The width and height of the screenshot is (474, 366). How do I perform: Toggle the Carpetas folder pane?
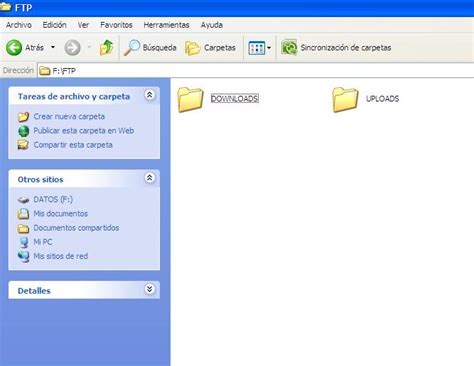tap(210, 48)
